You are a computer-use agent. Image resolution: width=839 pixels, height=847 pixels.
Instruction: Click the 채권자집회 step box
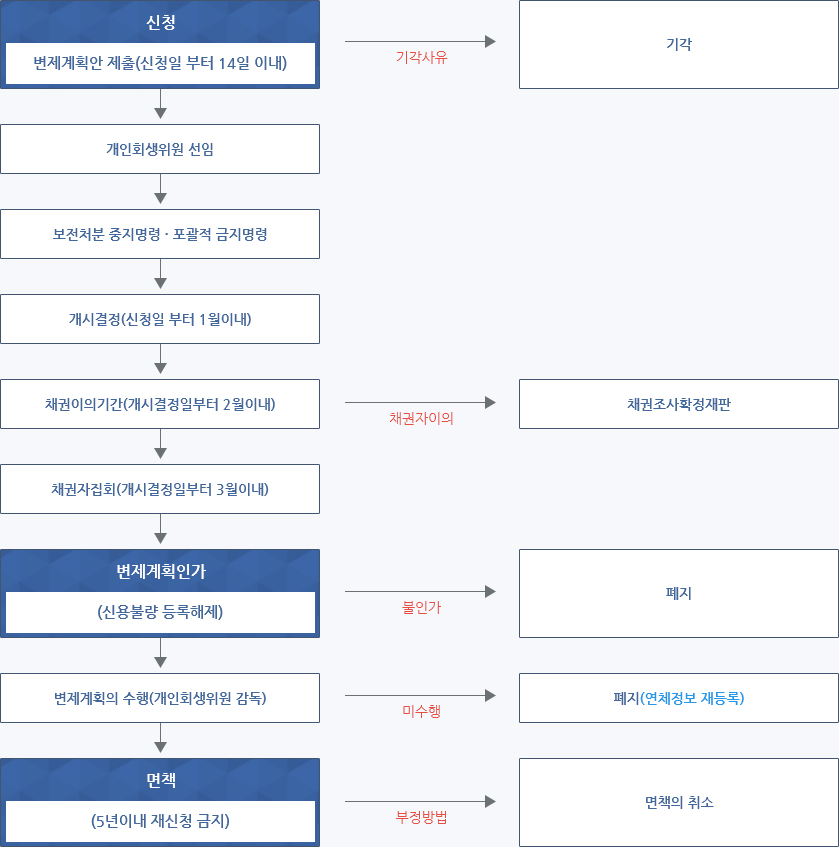coord(160,489)
